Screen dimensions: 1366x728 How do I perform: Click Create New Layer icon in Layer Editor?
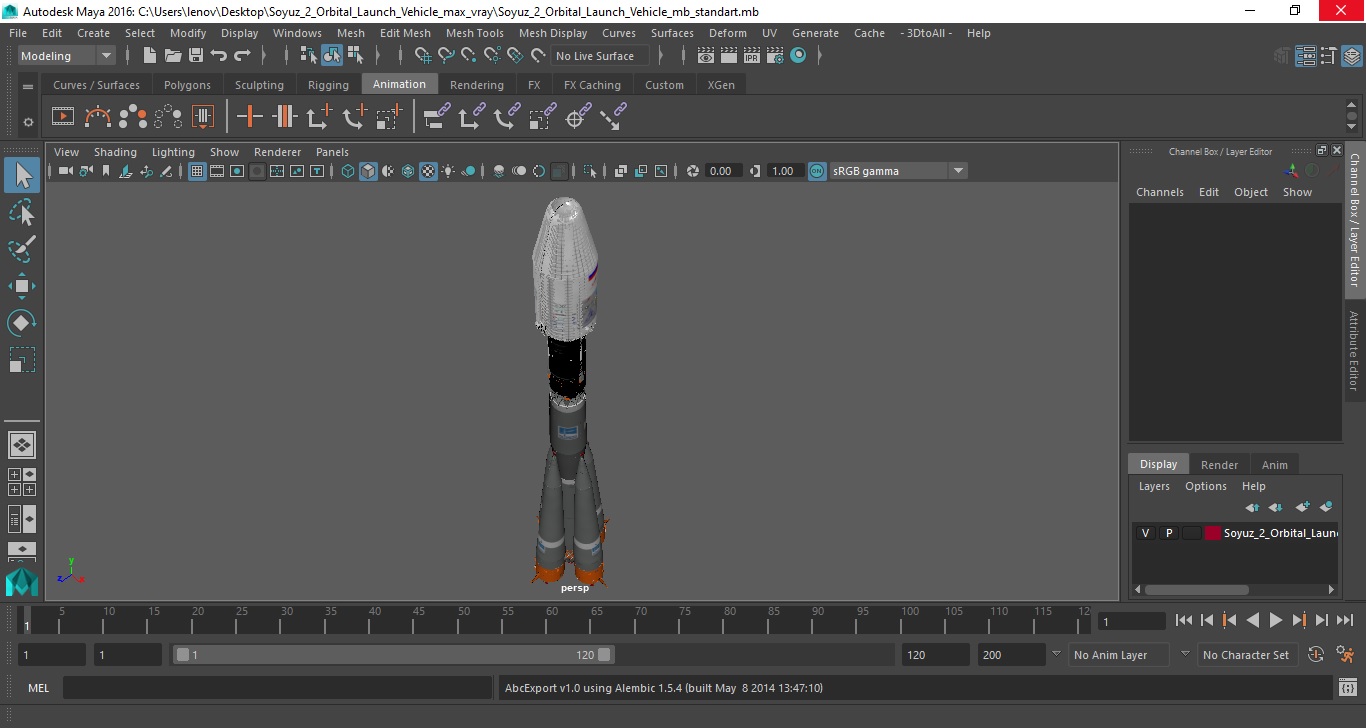[1302, 507]
